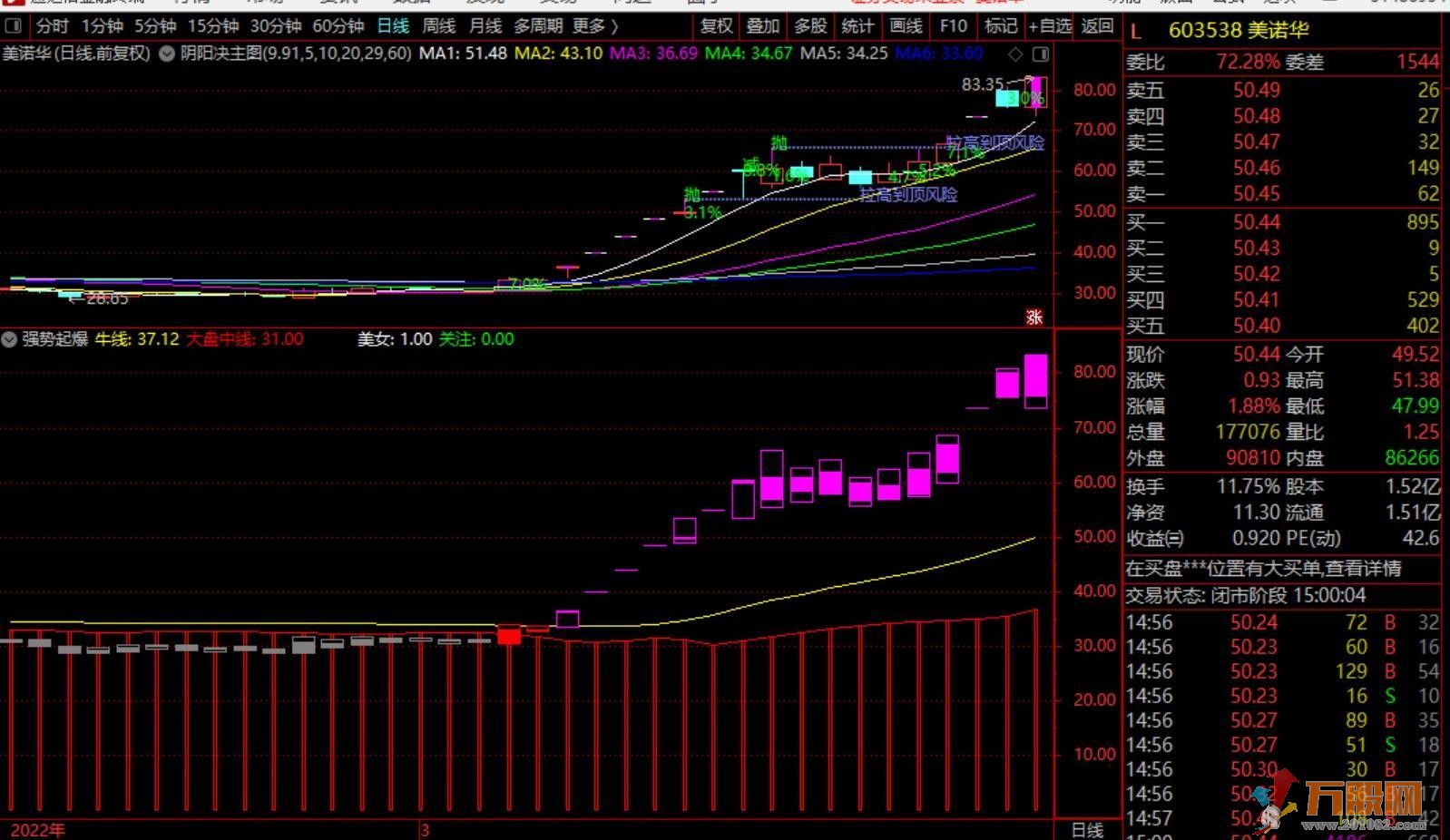Image resolution: width=1450 pixels, height=840 pixels.
Task: Click the 总量 177076 value
Action: 1248,433
